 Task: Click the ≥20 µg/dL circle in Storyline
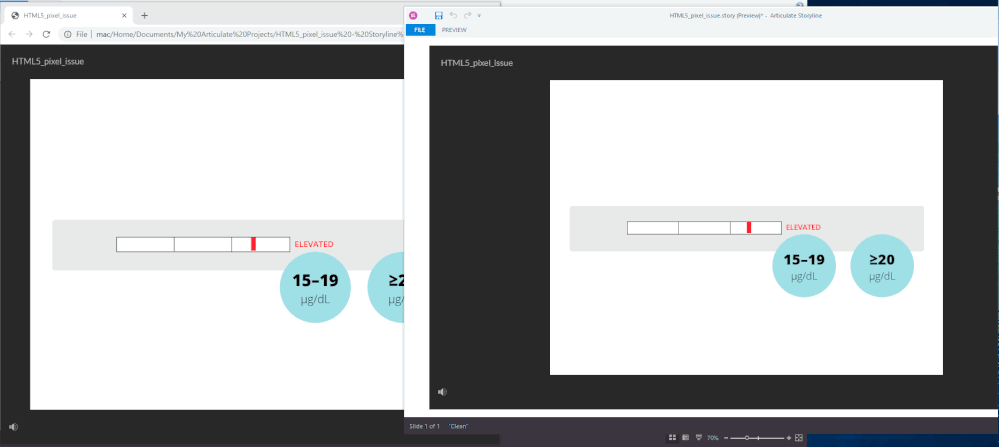click(882, 266)
